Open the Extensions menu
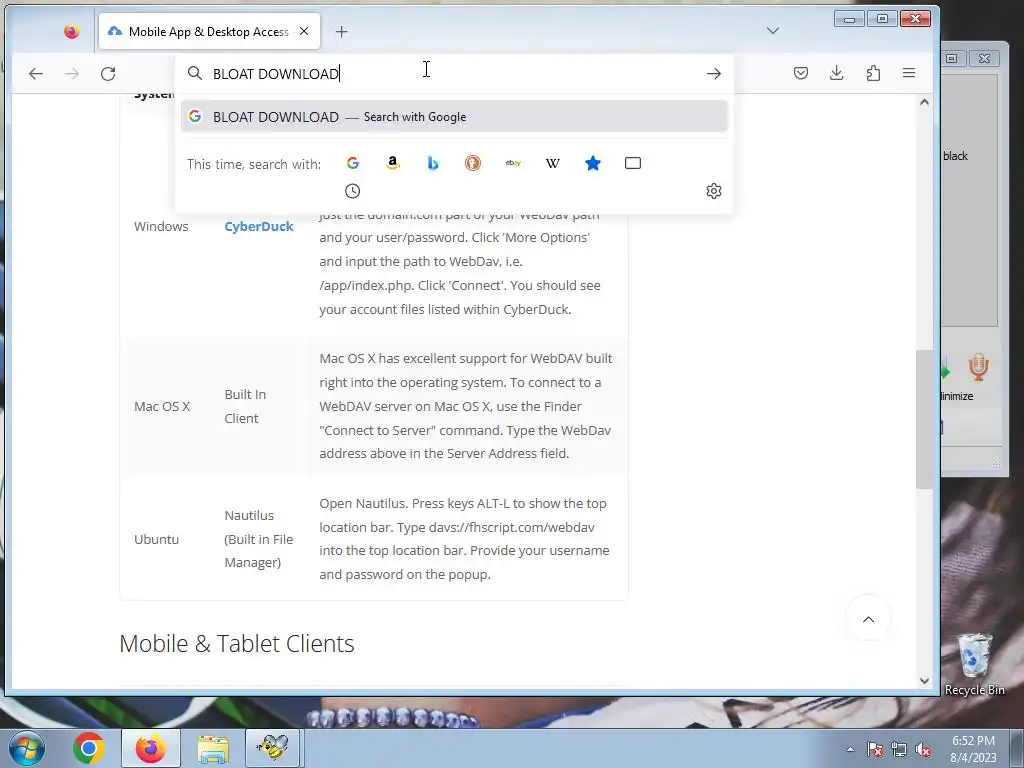1024x768 pixels. 873,73
